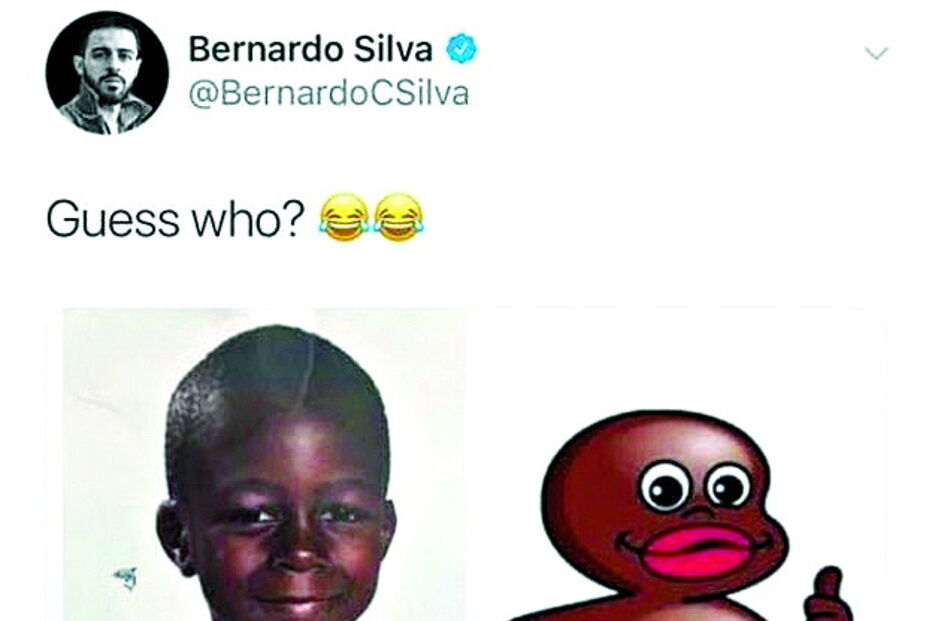Select the "Guess who?" tweet text

[175, 220]
